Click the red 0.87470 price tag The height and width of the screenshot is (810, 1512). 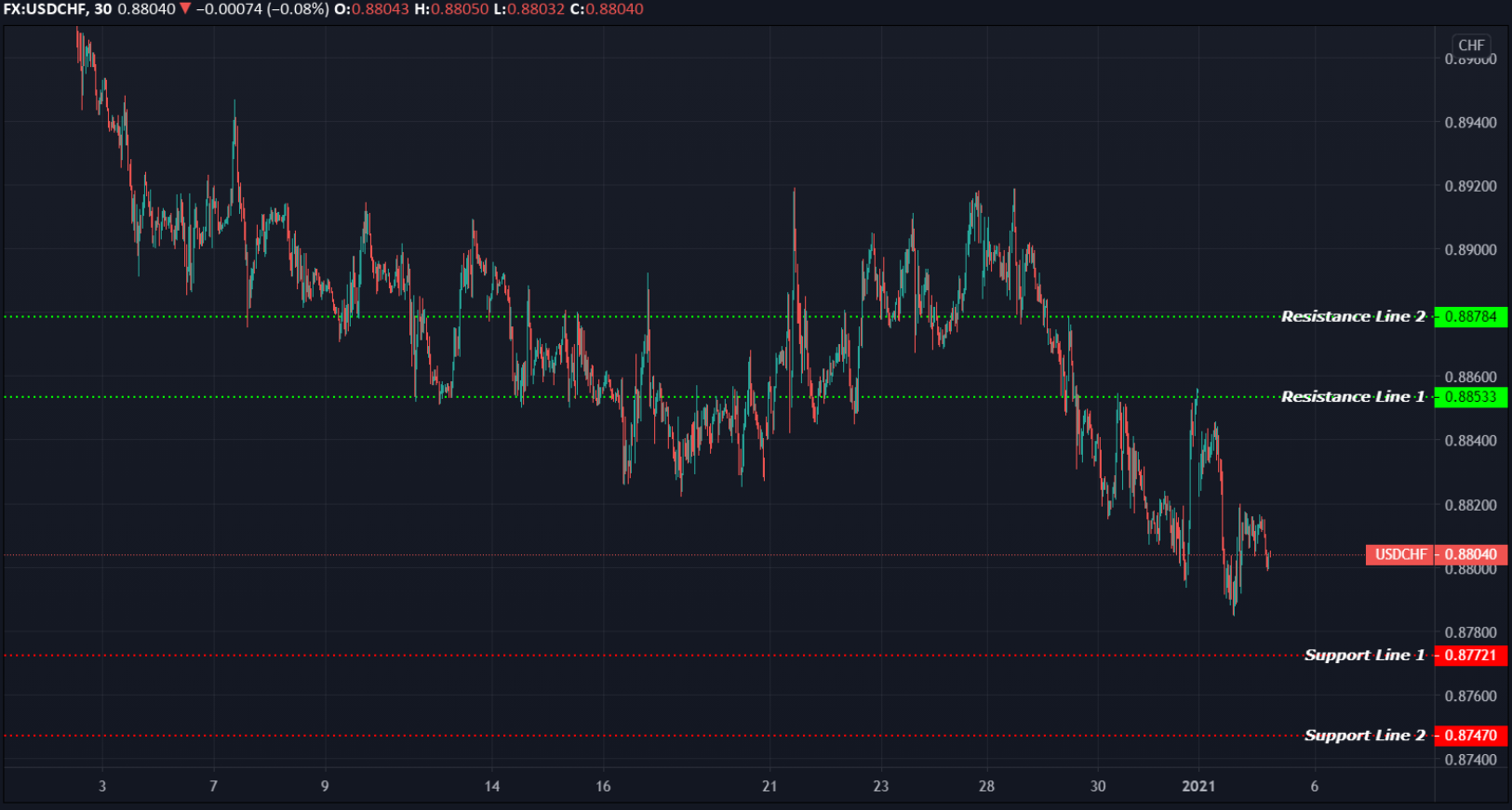point(1471,735)
